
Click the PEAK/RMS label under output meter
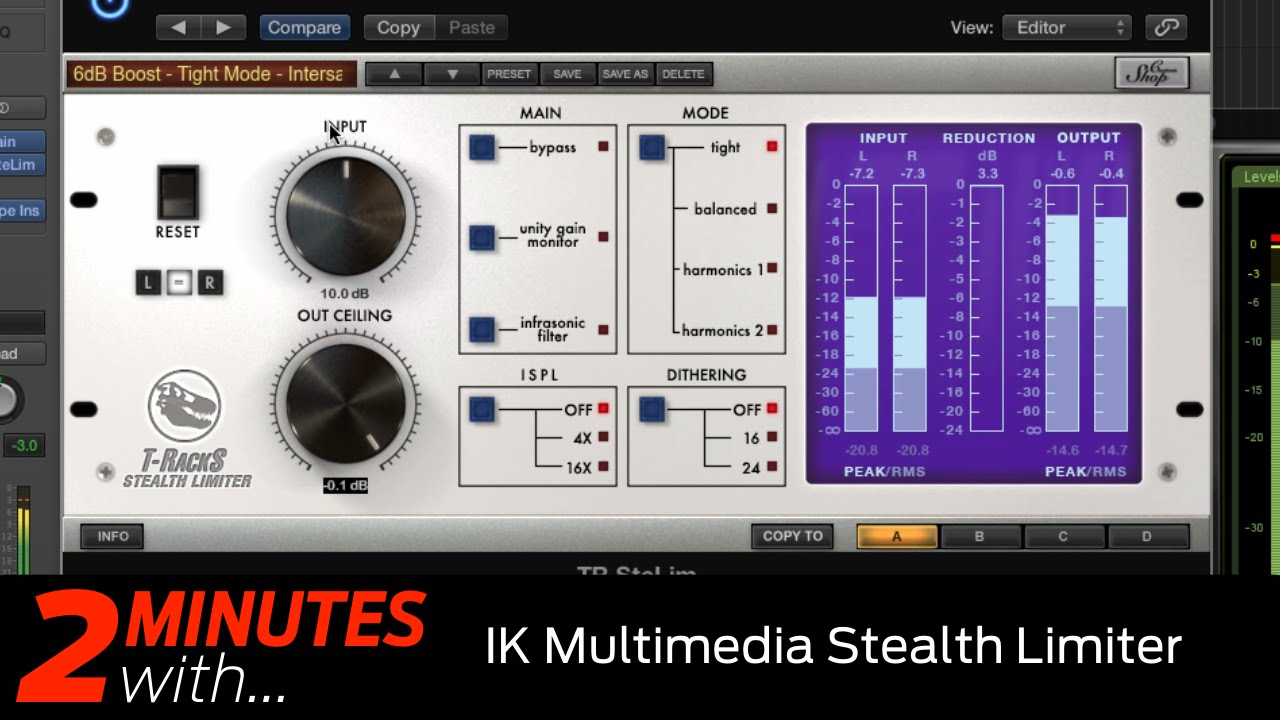tap(1086, 471)
